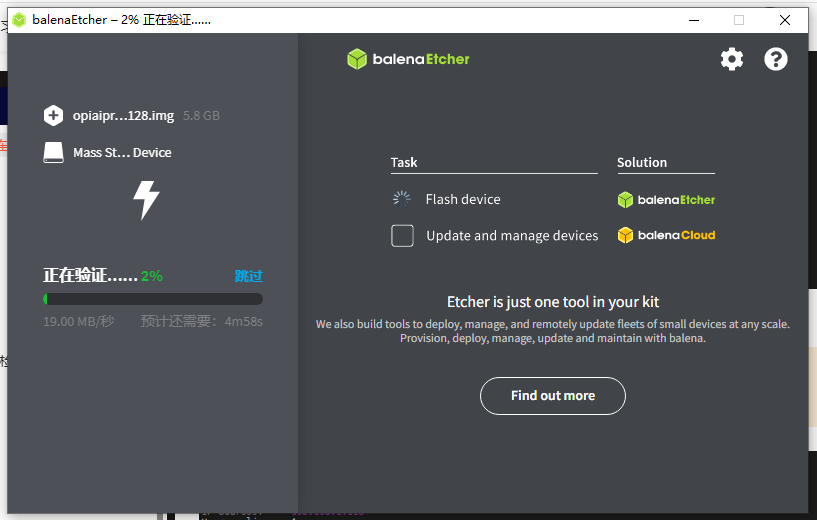Open the help question mark icon
This screenshot has width=817, height=520.
tap(775, 59)
